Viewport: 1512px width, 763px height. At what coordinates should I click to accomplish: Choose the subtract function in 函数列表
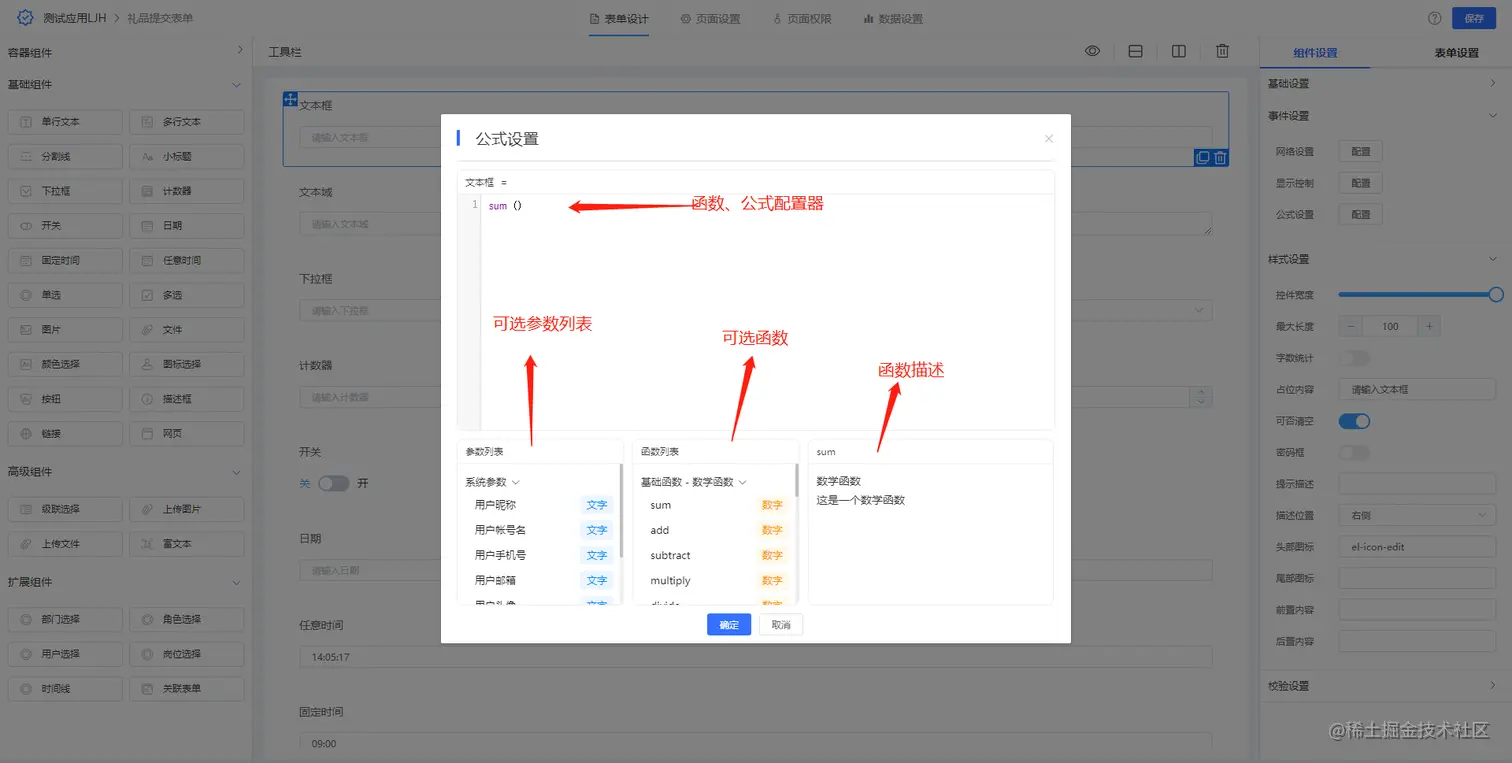tap(715, 555)
